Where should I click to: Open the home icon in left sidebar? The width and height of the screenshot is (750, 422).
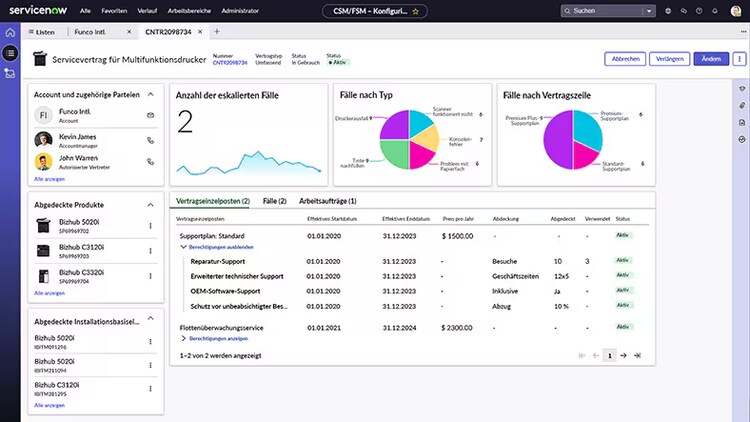pos(10,33)
